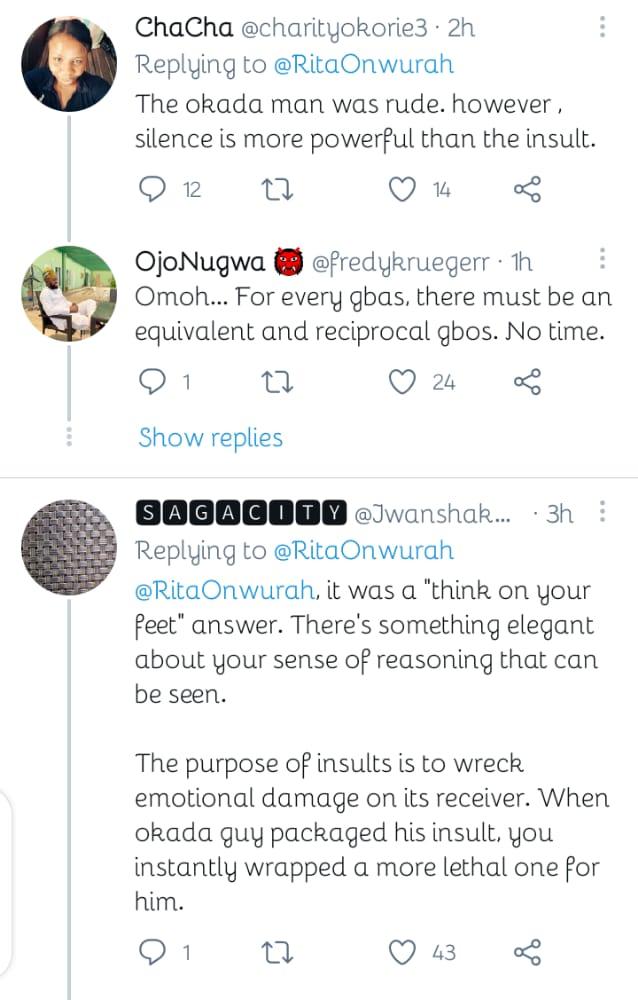Screen dimensions: 638x1000
Task: Open the share icon on SAGACITY's tweet
Action: (x=527, y=953)
